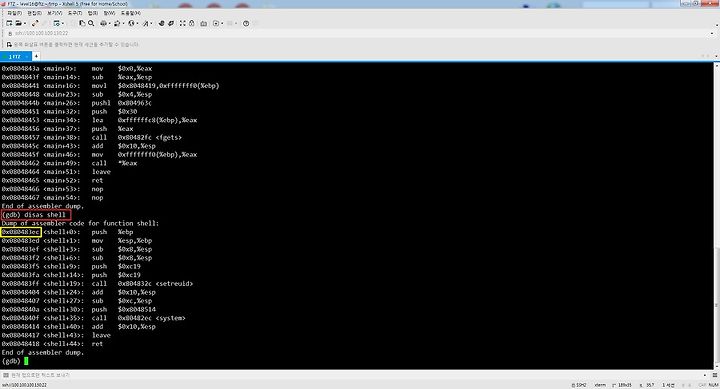
Task: Click the first 'End of assembler dump.' line
Action: pos(43,206)
